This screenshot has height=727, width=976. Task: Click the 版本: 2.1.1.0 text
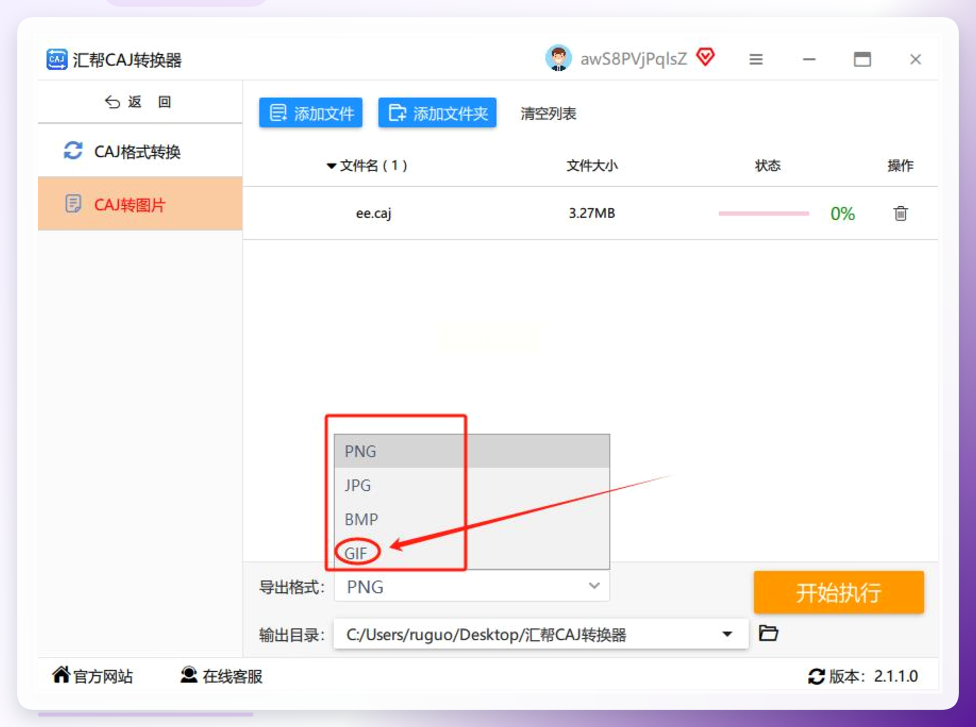tap(873, 676)
